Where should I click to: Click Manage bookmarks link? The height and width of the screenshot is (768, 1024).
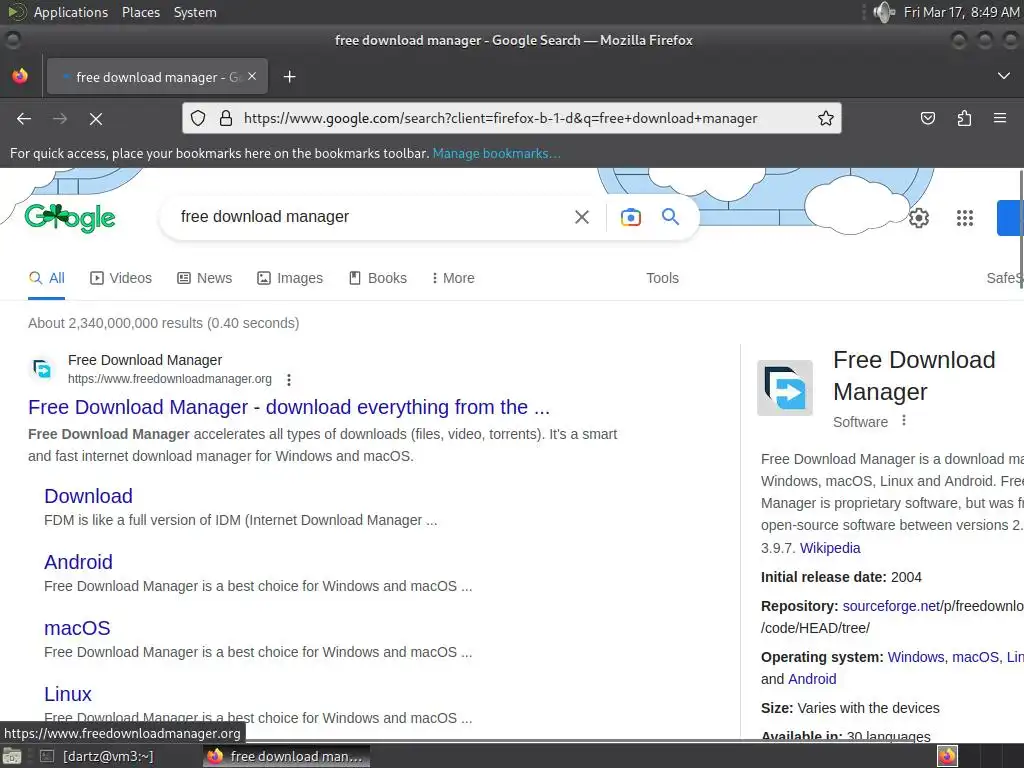coord(496,153)
